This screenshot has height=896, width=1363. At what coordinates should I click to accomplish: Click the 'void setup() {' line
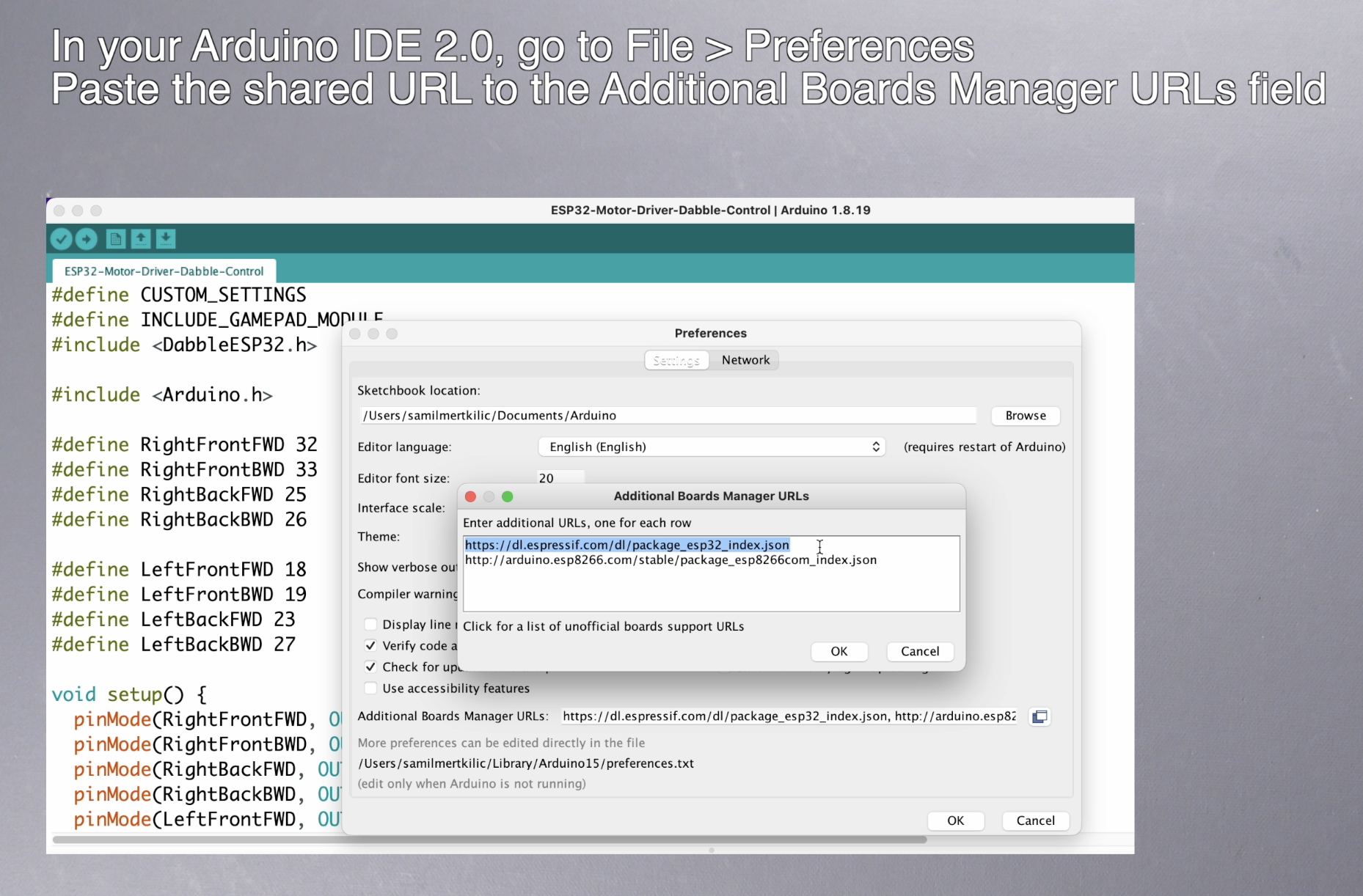pyautogui.click(x=129, y=694)
